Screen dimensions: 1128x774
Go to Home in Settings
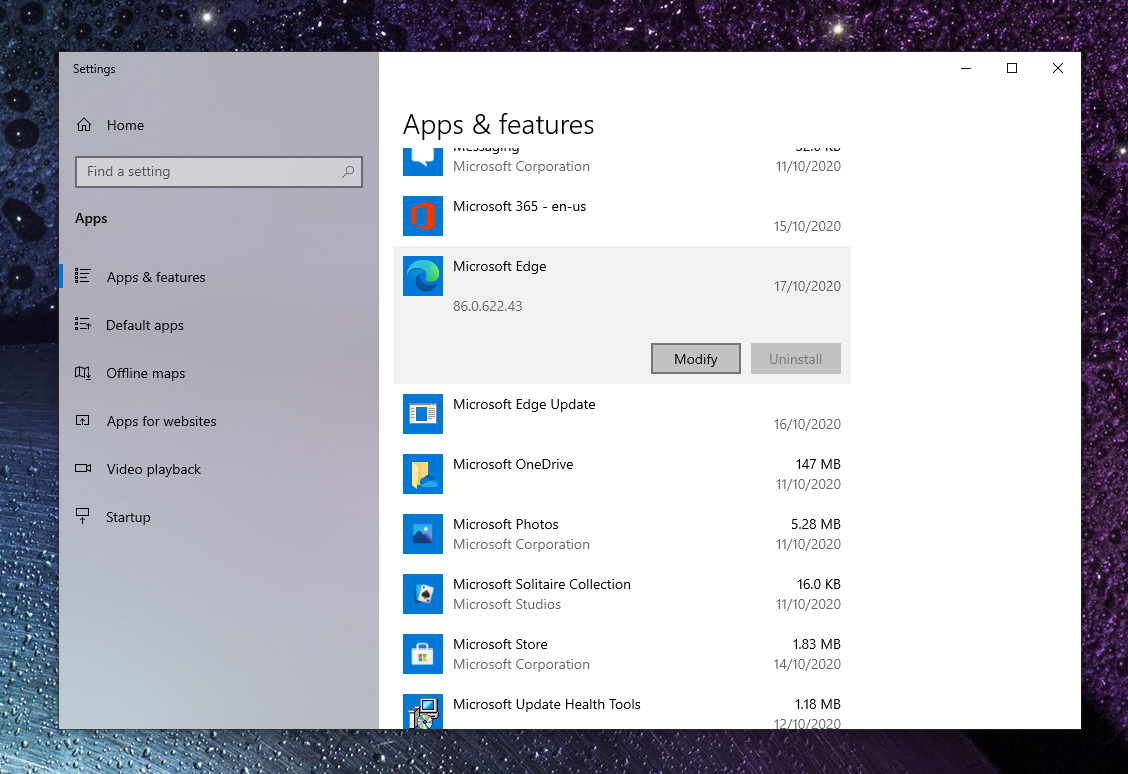click(x=125, y=125)
